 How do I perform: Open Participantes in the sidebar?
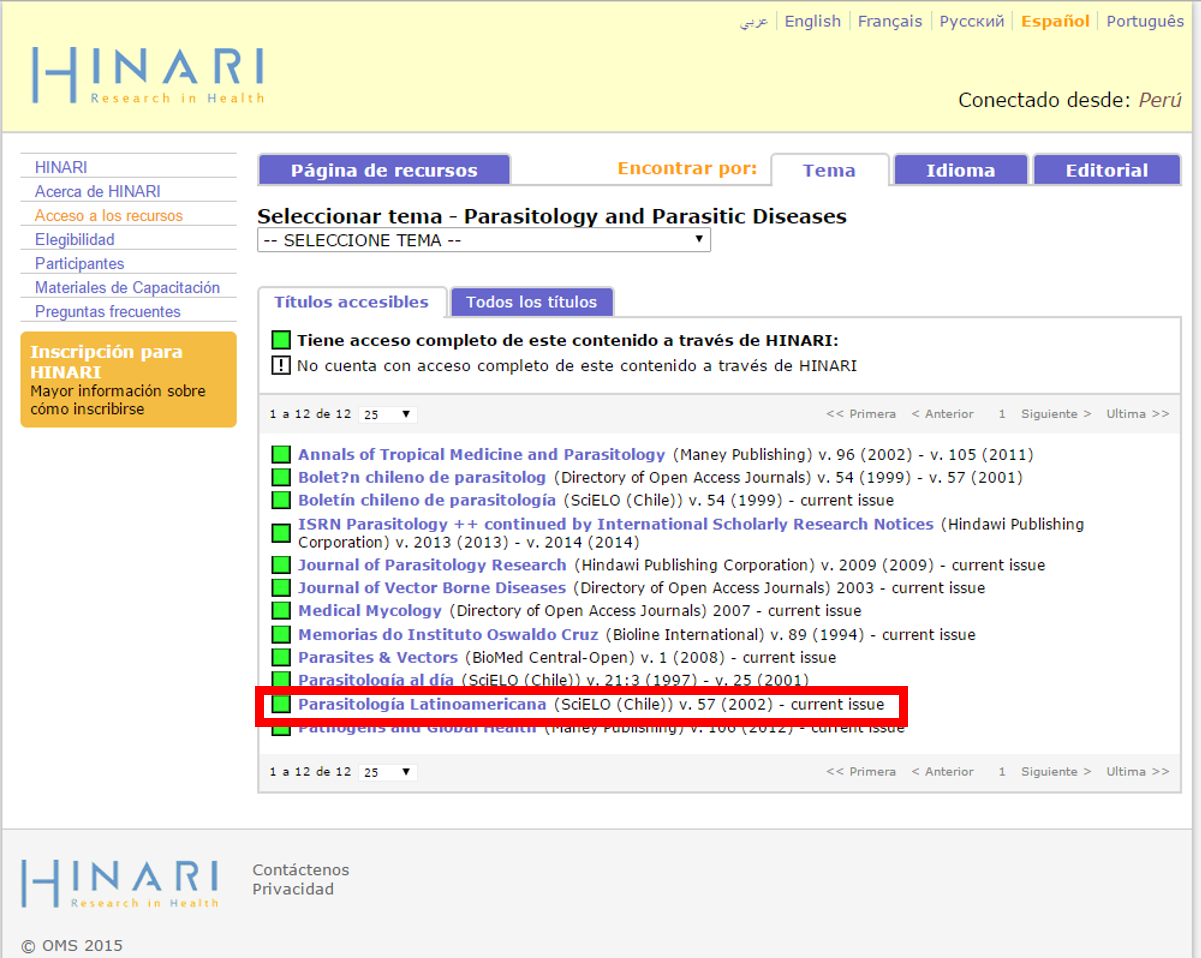(80, 263)
